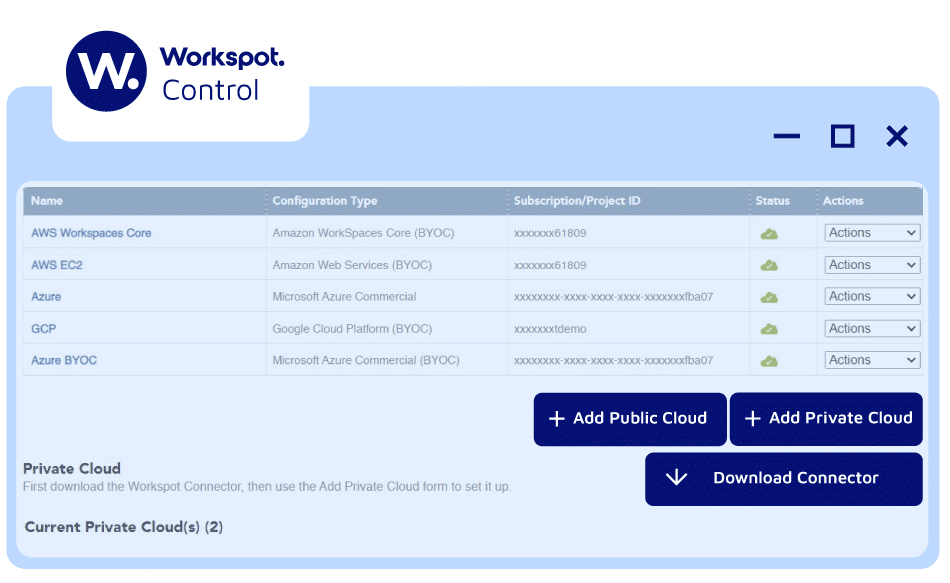
Task: Select subscription ID xxxxxxxtdemo
Action: pyautogui.click(x=550, y=329)
